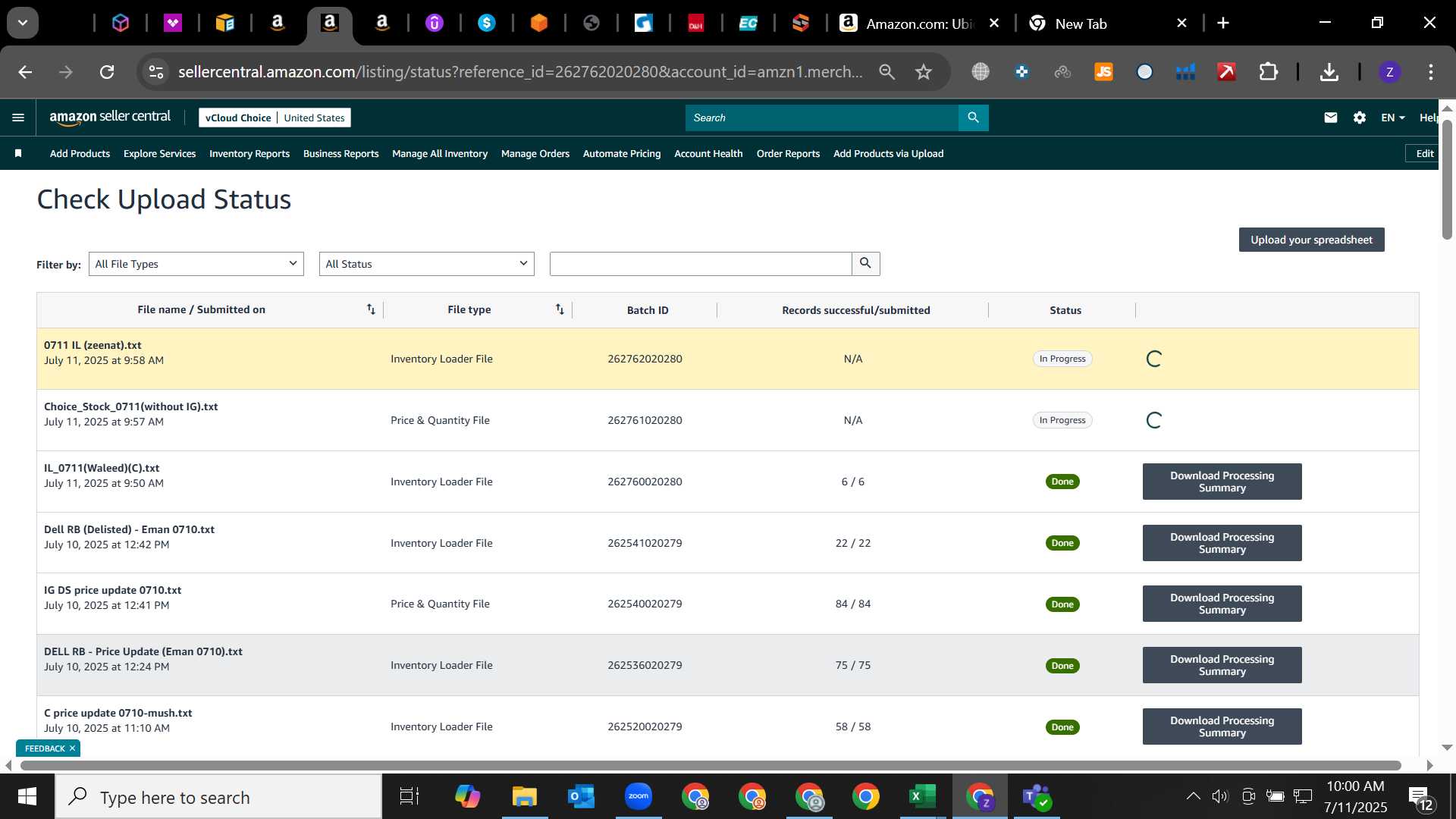The width and height of the screenshot is (1456, 819).
Task: Download Processing Summary for IG DS price update
Action: click(1222, 604)
